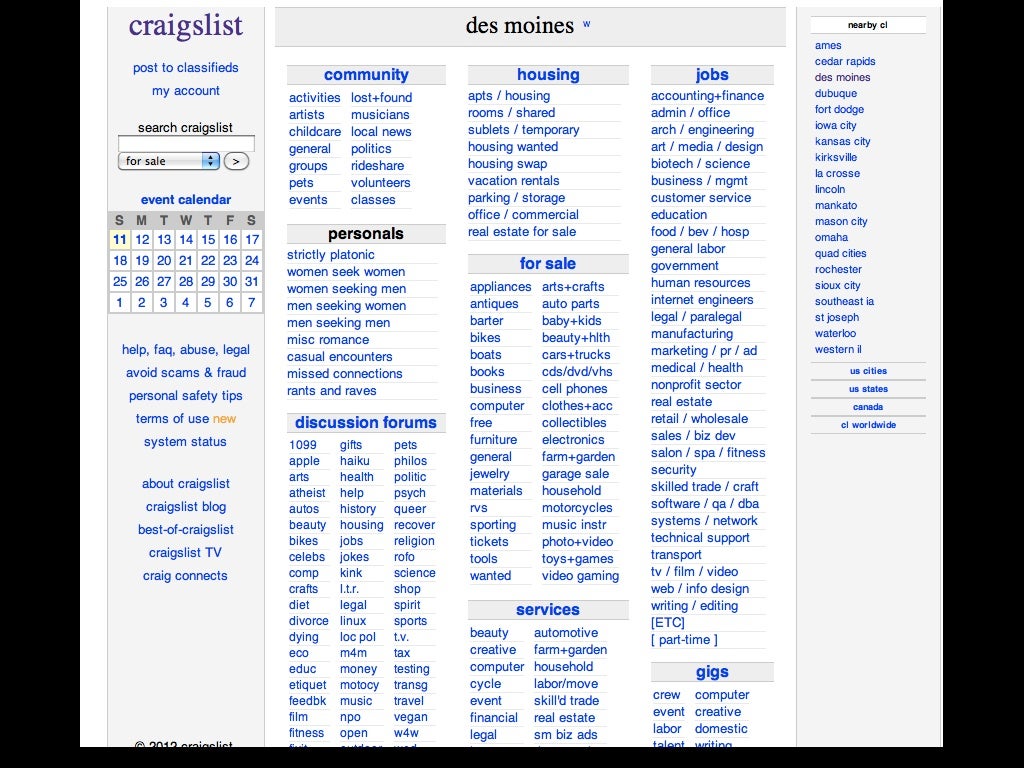Expand the canada list
The height and width of the screenshot is (768, 1024).
tap(868, 407)
